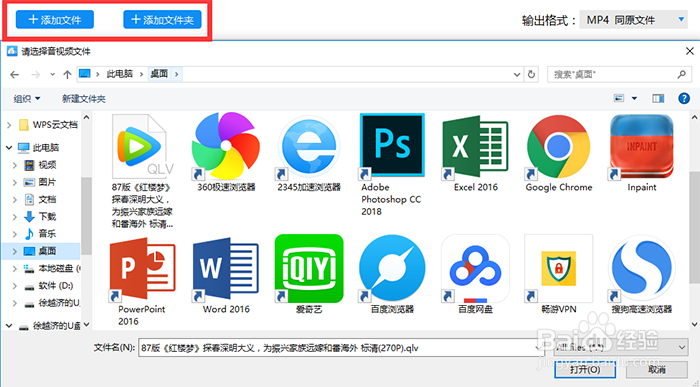Select the 87版《红楼梦》QLV video file

(x=142, y=172)
